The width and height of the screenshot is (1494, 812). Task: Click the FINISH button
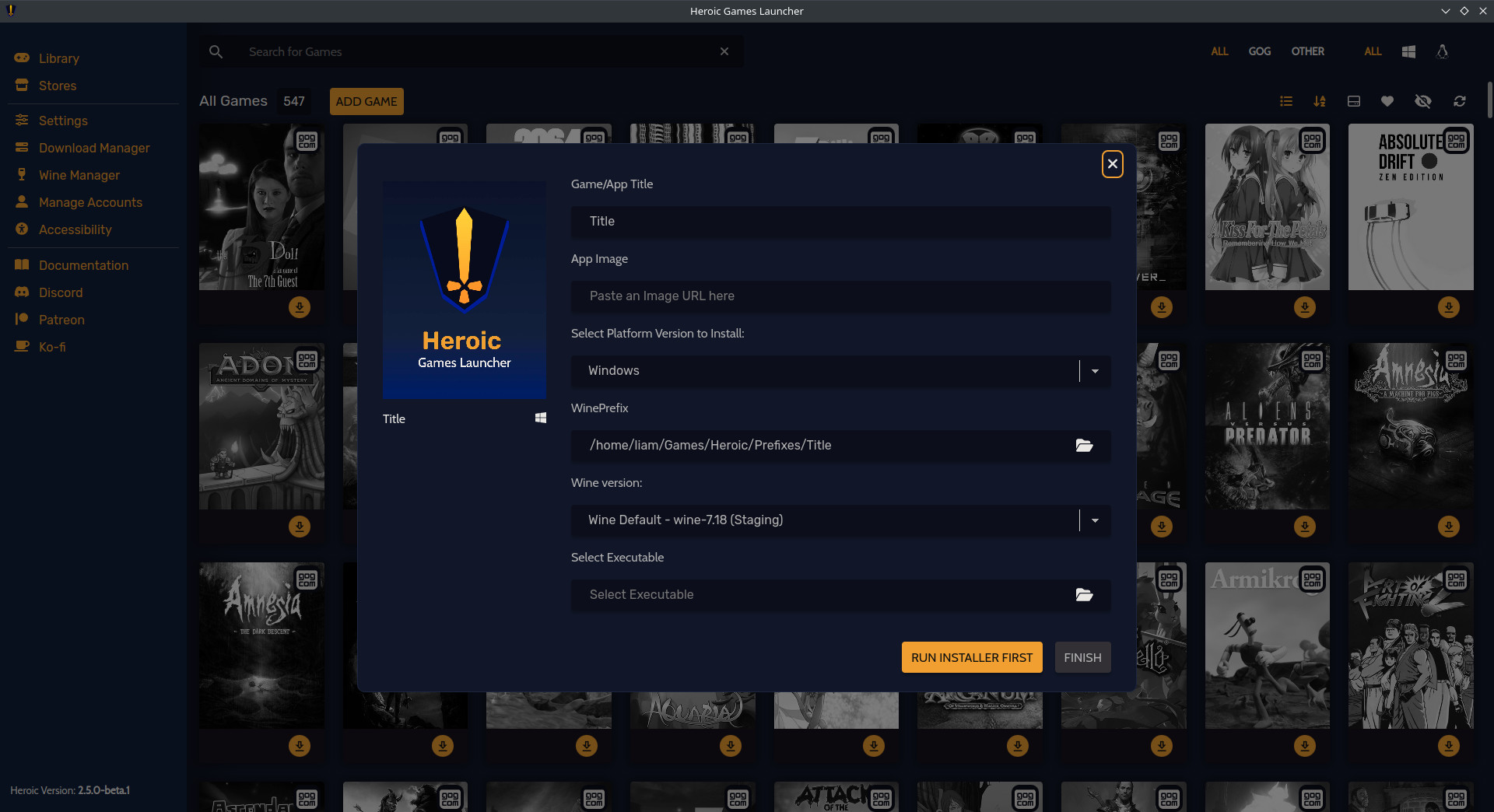tap(1082, 657)
